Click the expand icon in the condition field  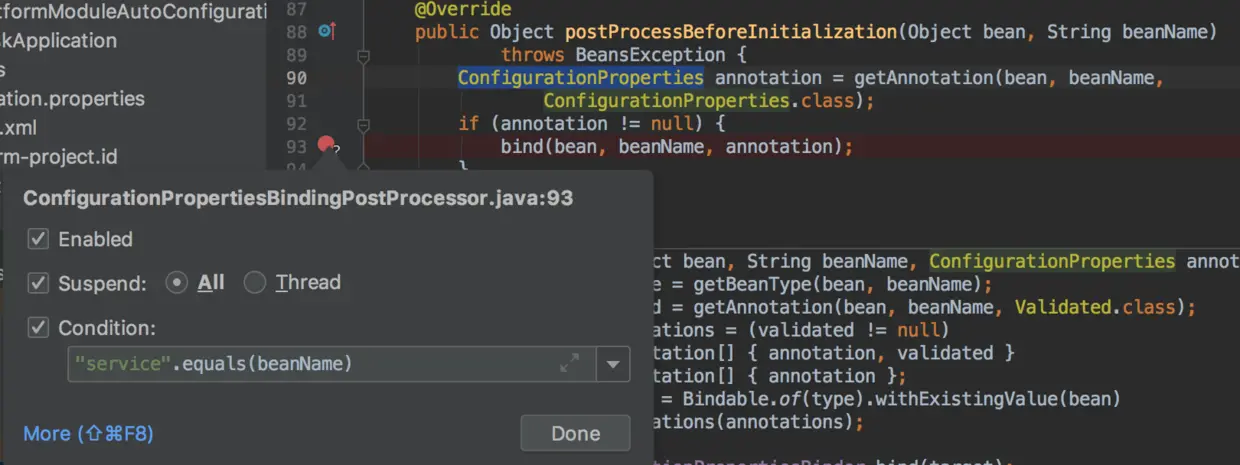[x=569, y=364]
